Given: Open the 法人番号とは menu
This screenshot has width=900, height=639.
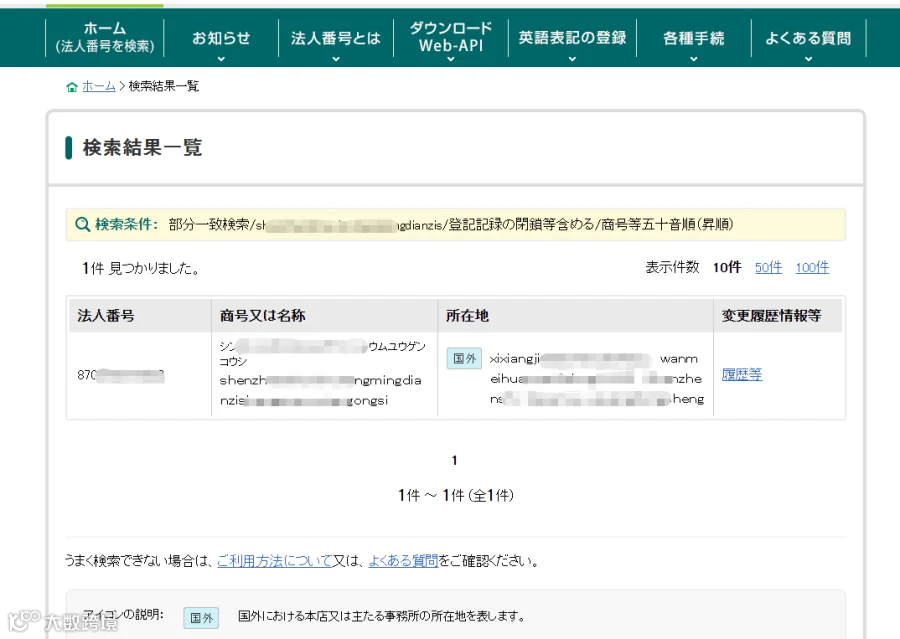Looking at the screenshot, I should click(x=336, y=38).
